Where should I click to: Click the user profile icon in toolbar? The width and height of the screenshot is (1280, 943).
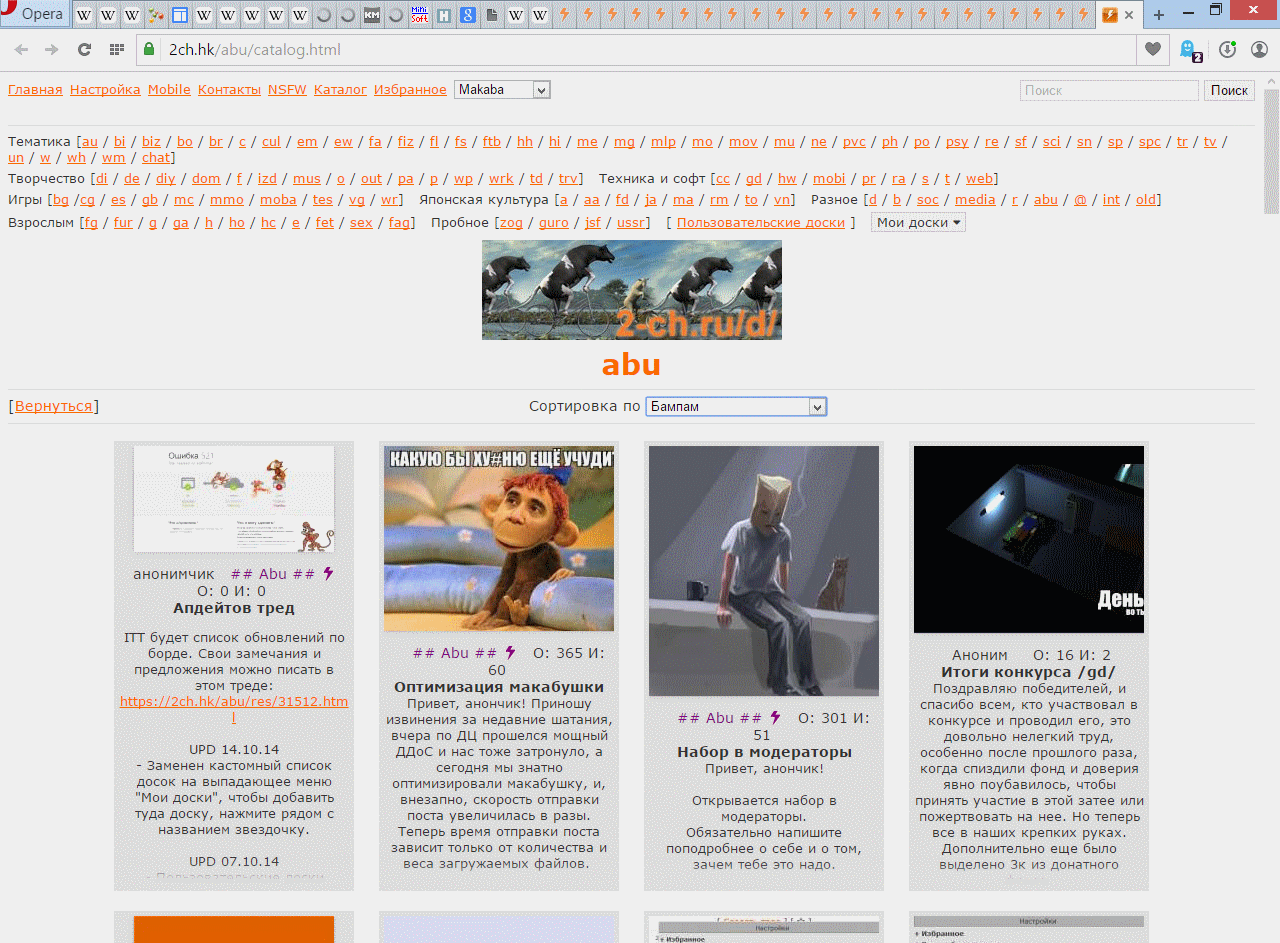pos(1259,50)
